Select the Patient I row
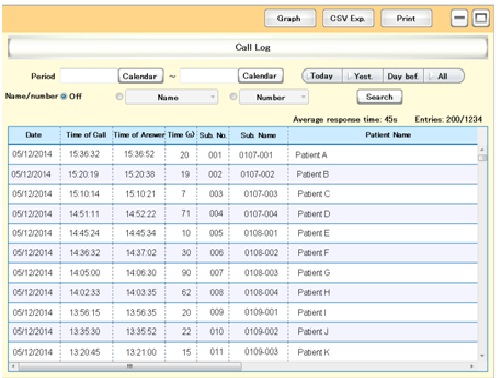This screenshot has width=498, height=378. (x=243, y=313)
